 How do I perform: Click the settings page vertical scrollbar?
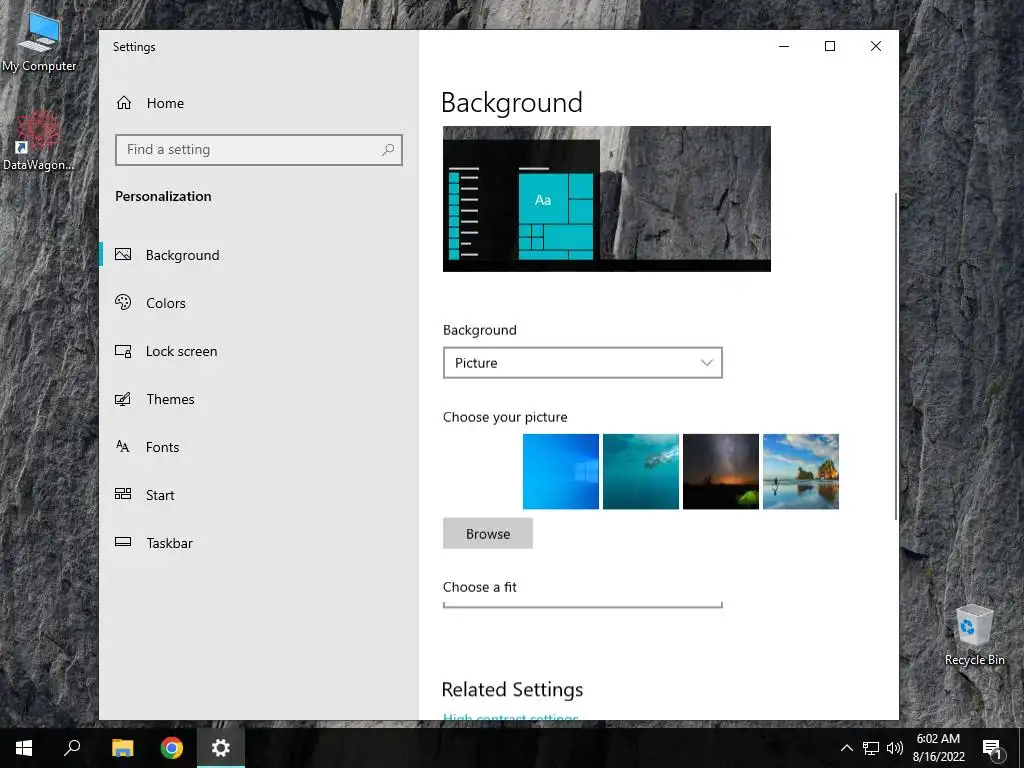pyautogui.click(x=895, y=356)
